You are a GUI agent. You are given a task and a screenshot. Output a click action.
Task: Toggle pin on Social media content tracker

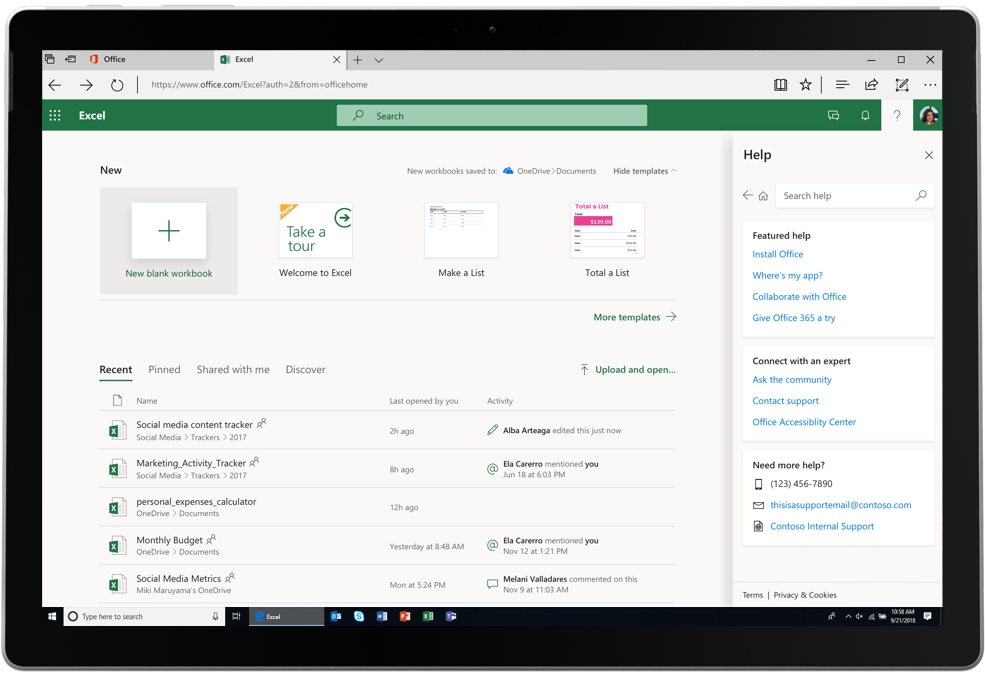click(x=260, y=425)
